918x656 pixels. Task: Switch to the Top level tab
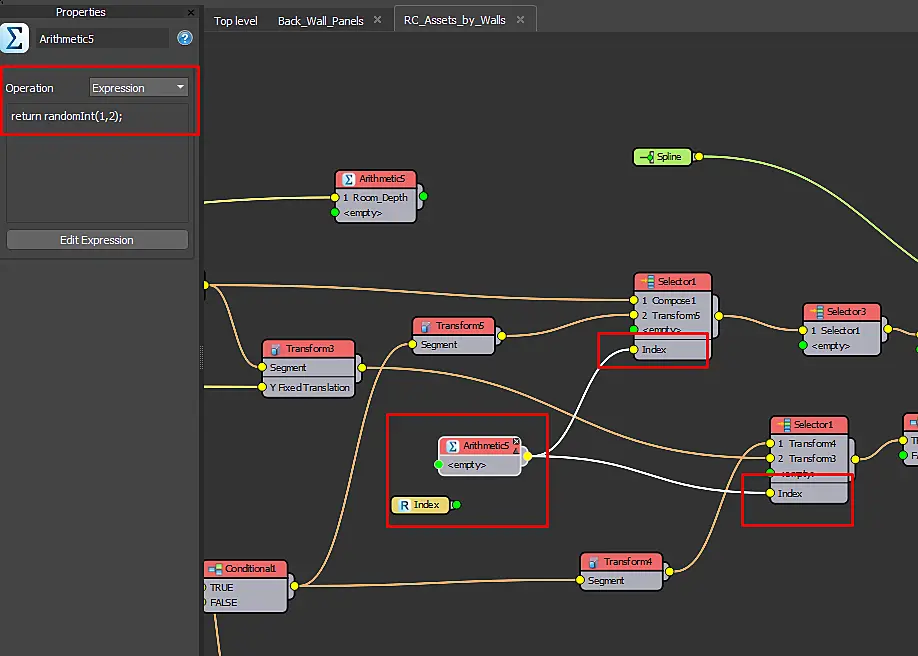235,20
